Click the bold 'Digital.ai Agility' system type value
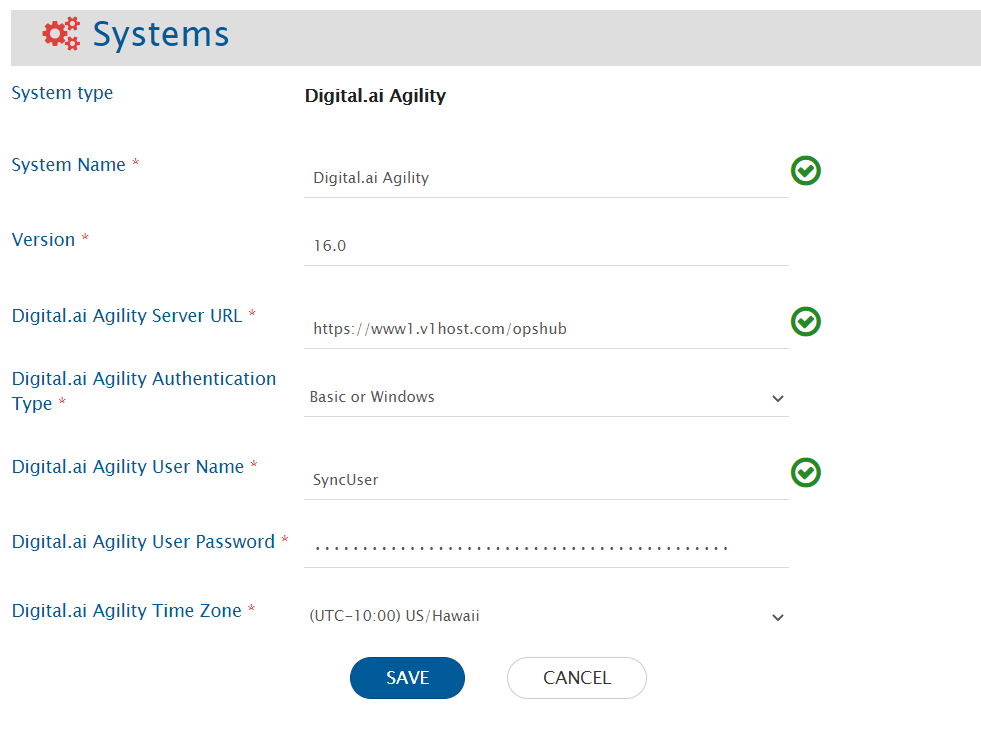Screen dimensions: 981x745 click(375, 96)
